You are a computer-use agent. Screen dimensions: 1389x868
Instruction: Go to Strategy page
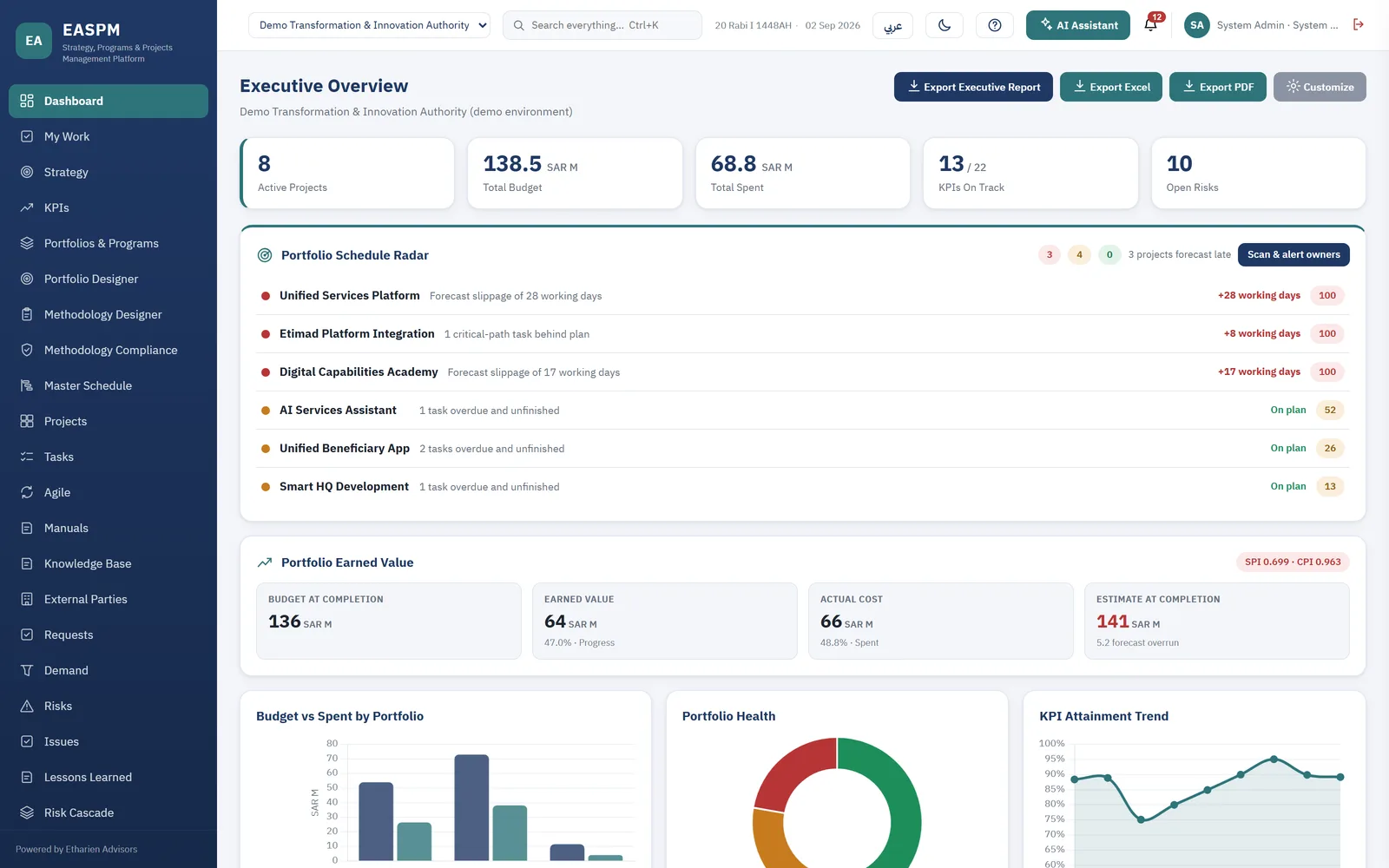pos(109,172)
